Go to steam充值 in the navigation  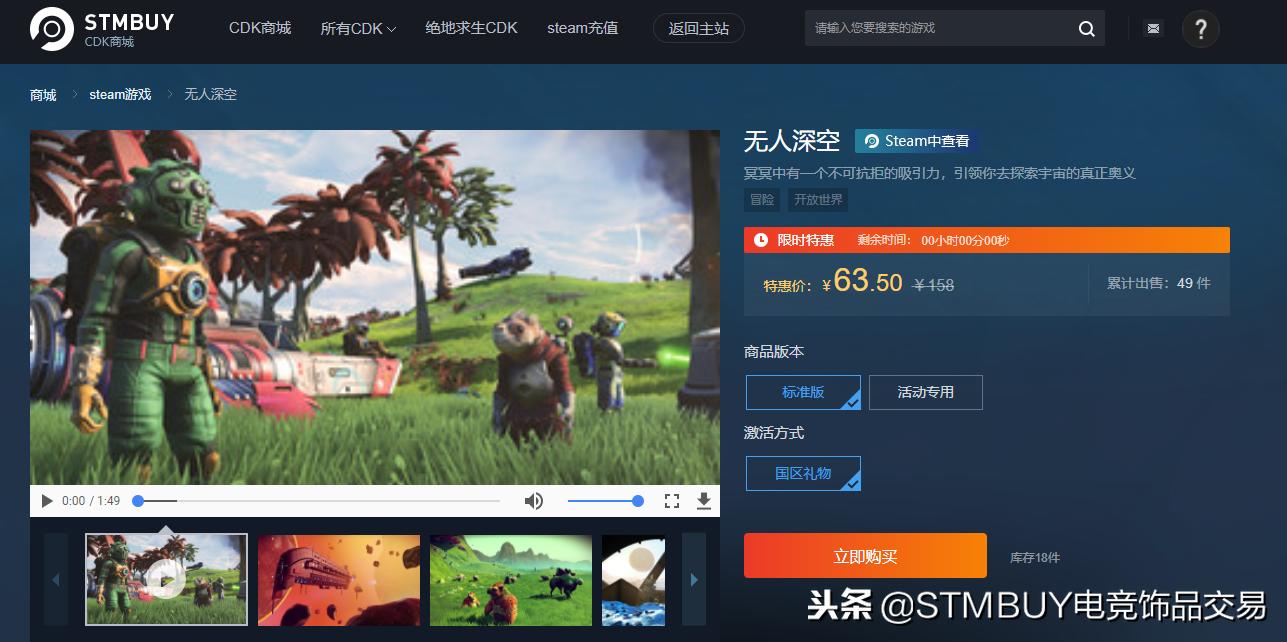(582, 28)
